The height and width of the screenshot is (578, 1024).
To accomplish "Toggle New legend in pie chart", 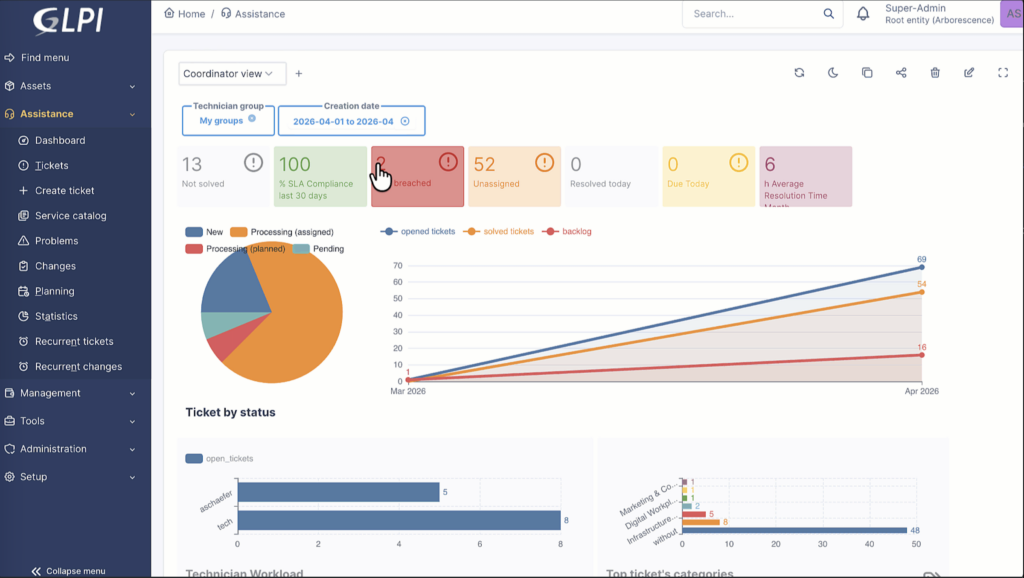I will click(204, 232).
